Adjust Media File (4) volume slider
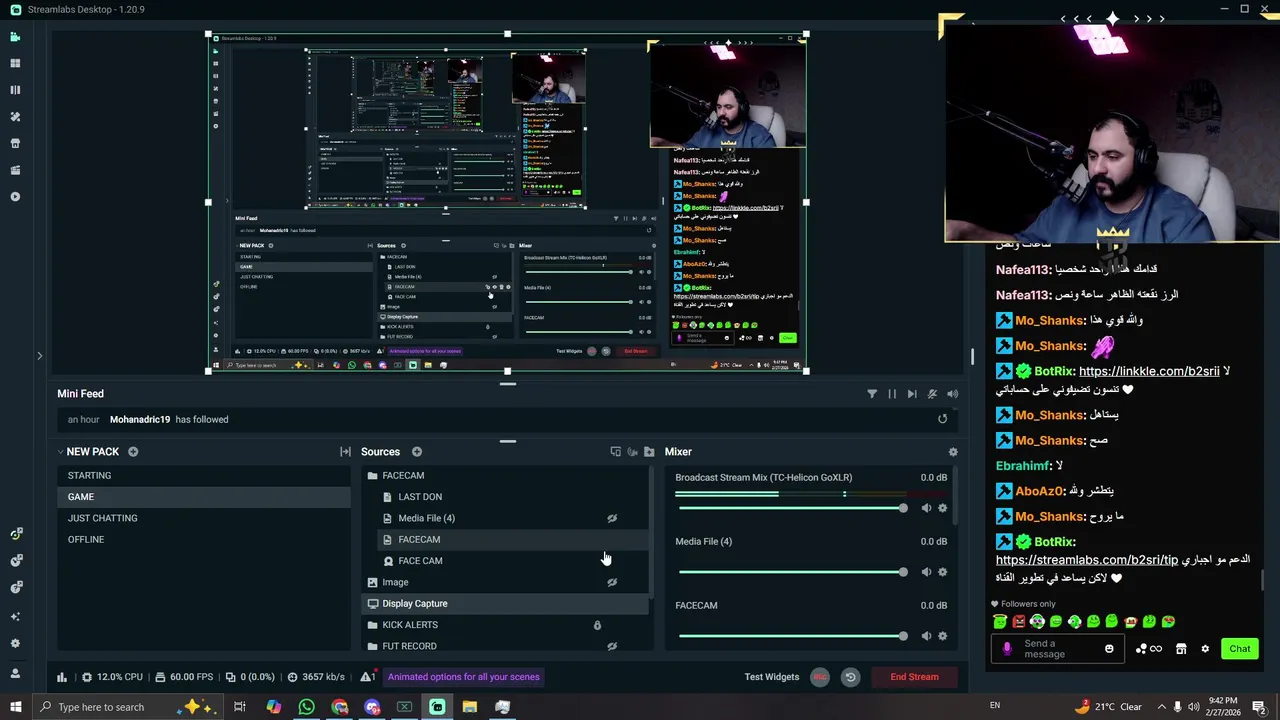The width and height of the screenshot is (1280, 720). coord(791,572)
